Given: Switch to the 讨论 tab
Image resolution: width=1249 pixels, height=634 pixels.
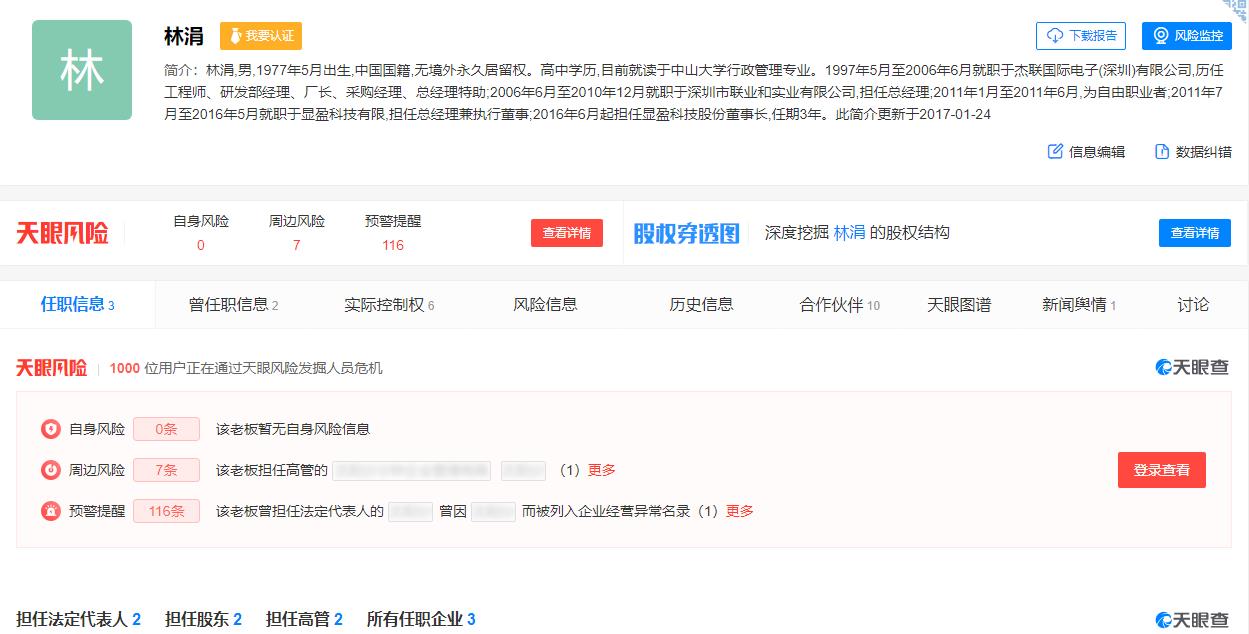Looking at the screenshot, I should click(x=1193, y=305).
